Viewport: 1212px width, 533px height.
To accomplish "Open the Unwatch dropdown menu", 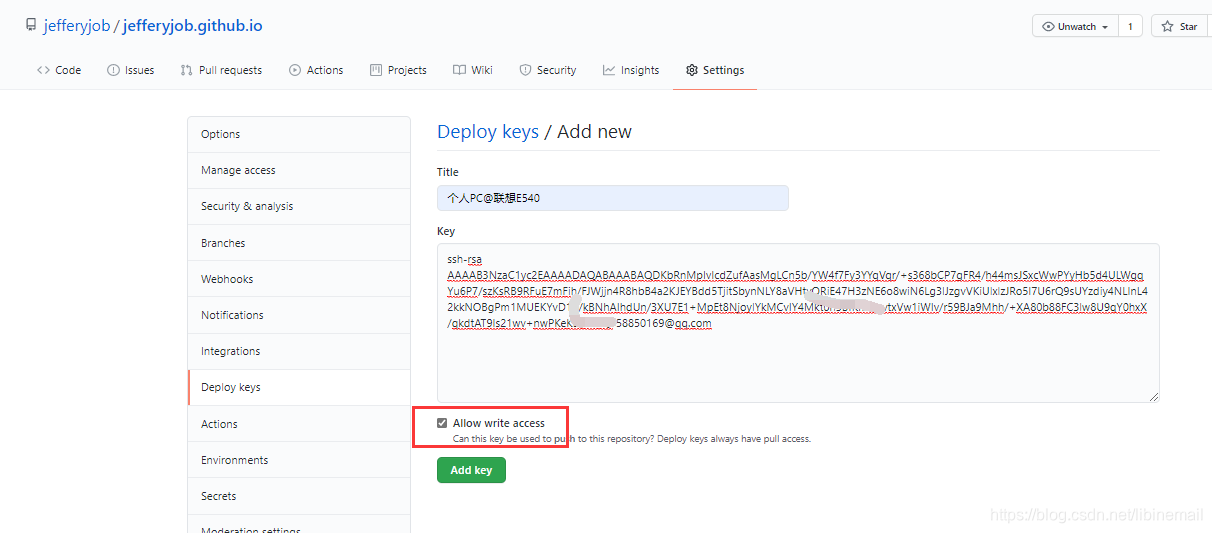I will (x=1075, y=27).
